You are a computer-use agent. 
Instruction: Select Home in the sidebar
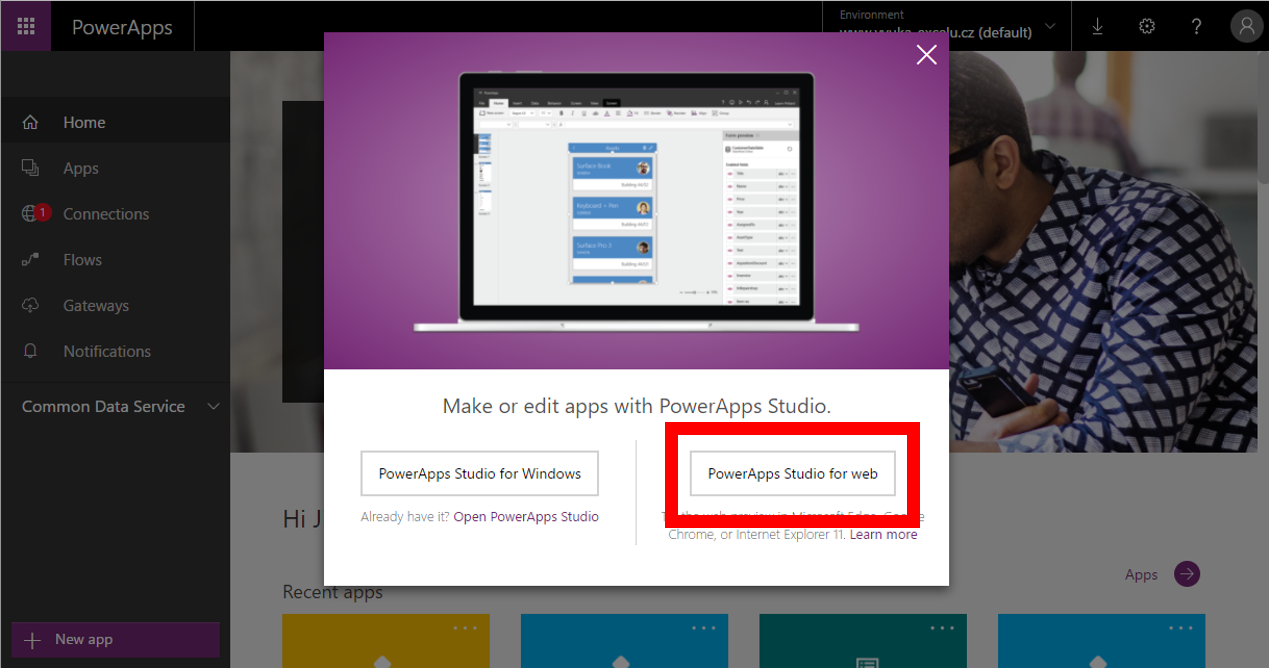pyautogui.click(x=115, y=122)
